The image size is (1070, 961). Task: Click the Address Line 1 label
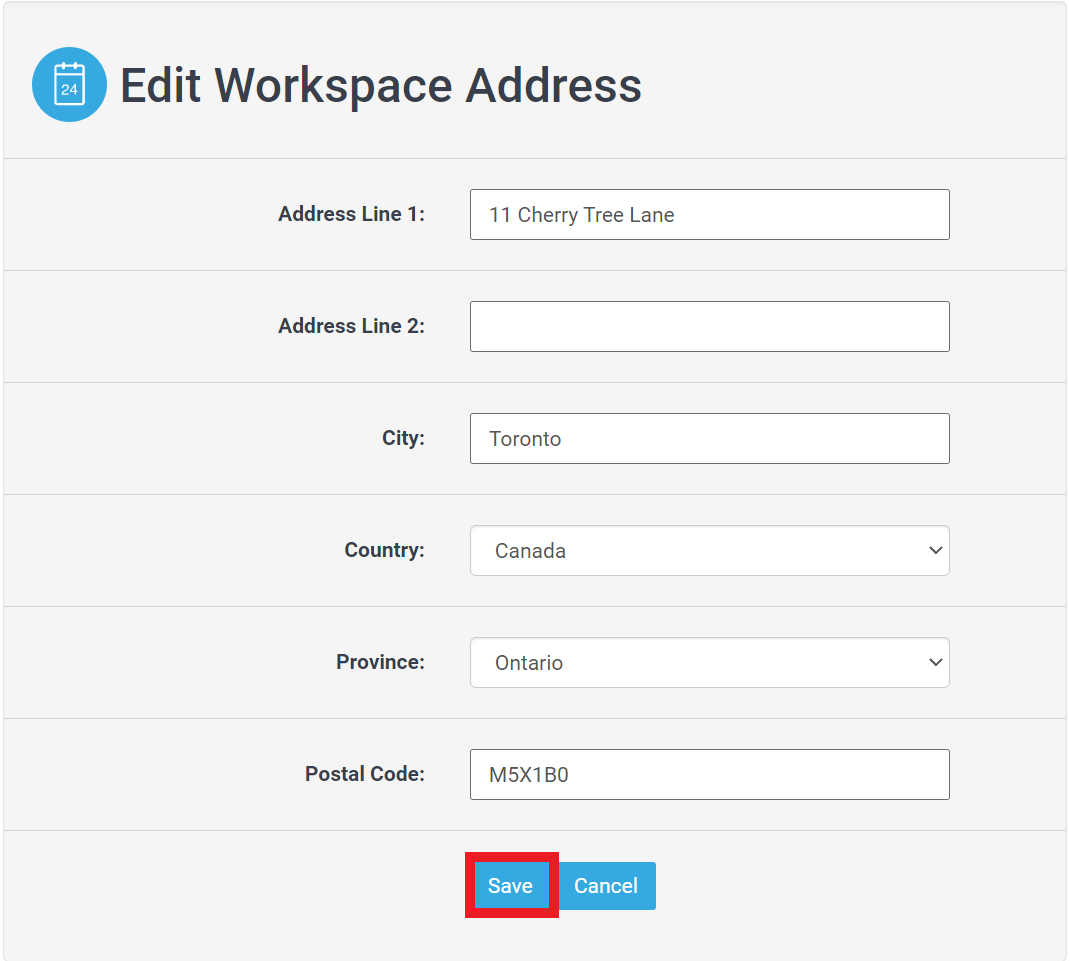click(x=351, y=214)
